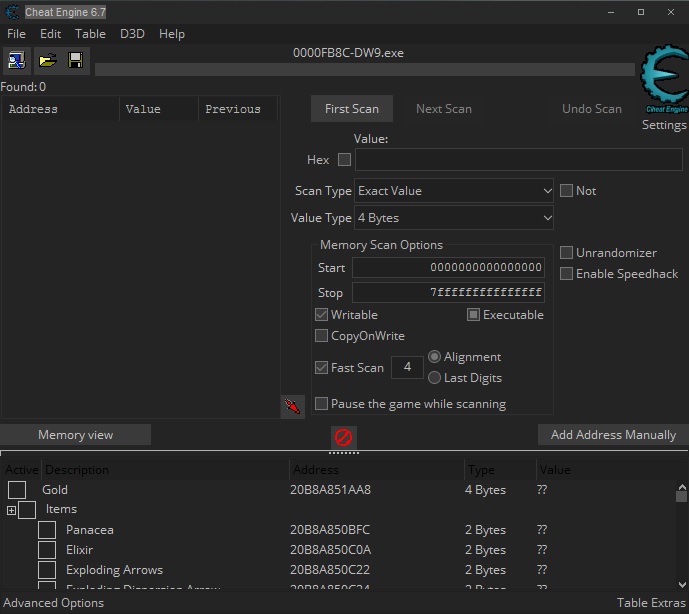Click the save floppy disk icon
This screenshot has height=614, width=689.
pos(75,60)
